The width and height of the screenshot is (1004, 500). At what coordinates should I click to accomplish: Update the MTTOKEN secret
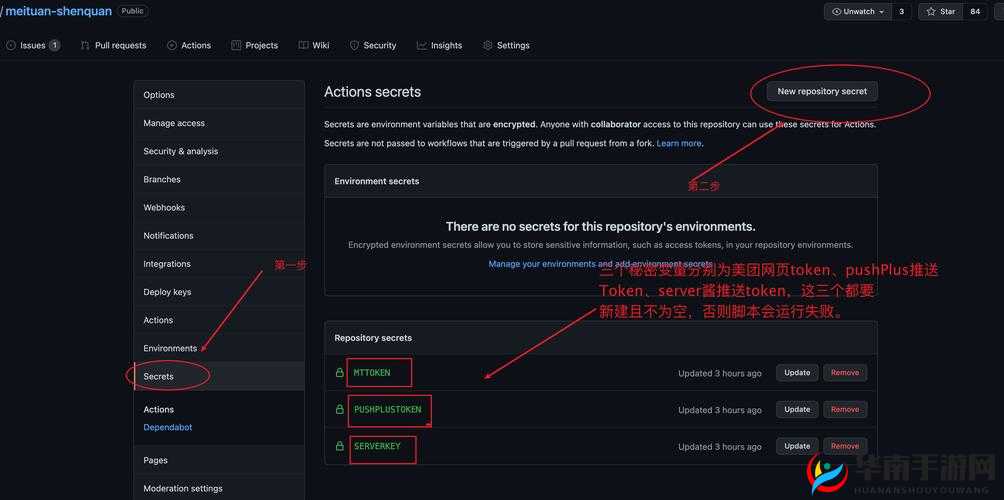(x=797, y=373)
